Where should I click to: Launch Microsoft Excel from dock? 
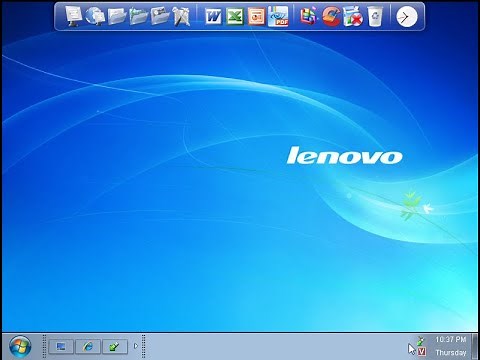click(x=235, y=16)
